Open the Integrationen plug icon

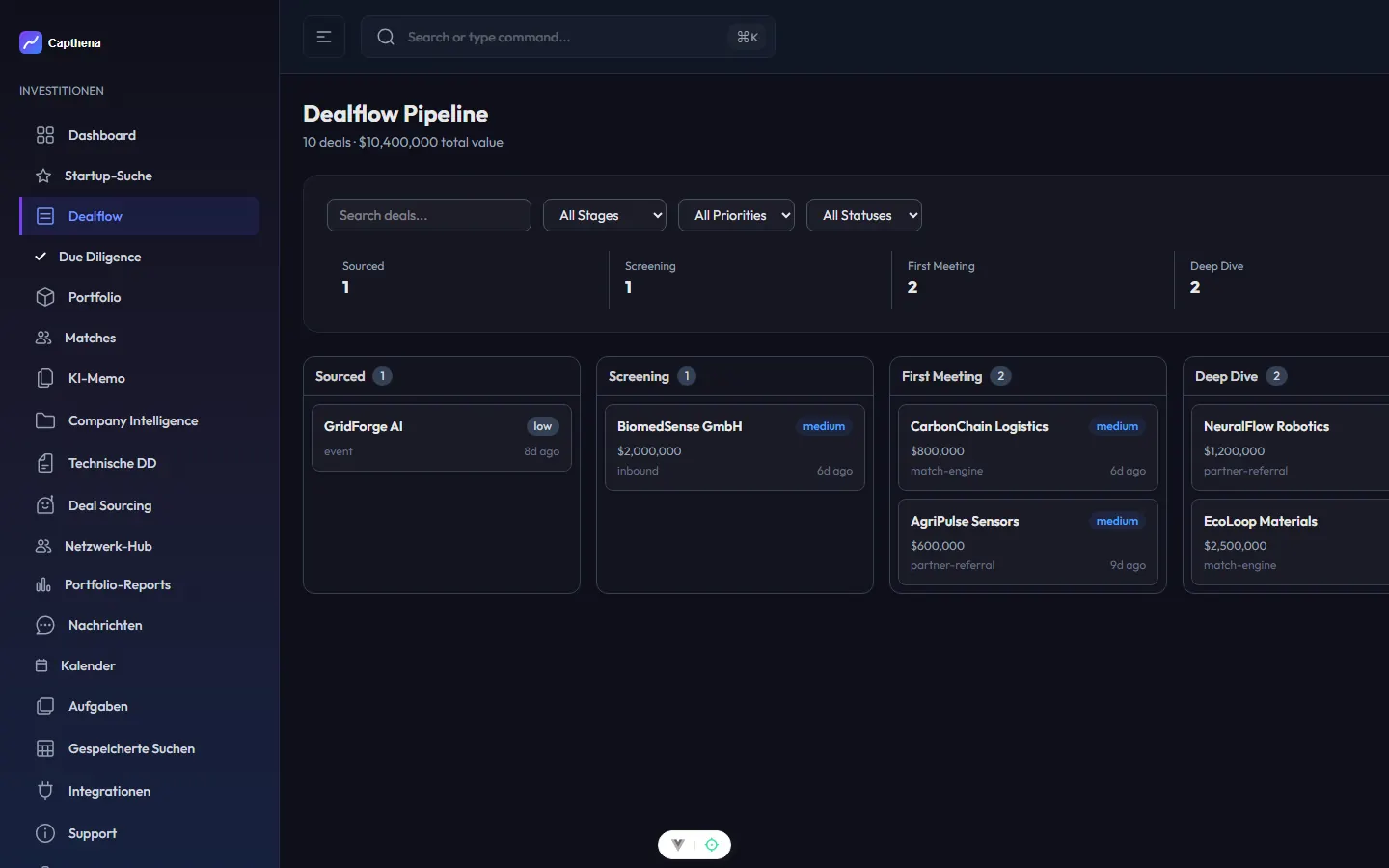[x=45, y=791]
